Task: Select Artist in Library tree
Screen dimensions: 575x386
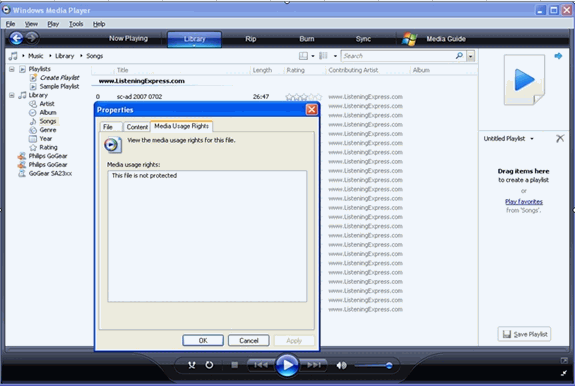Action: [47, 104]
